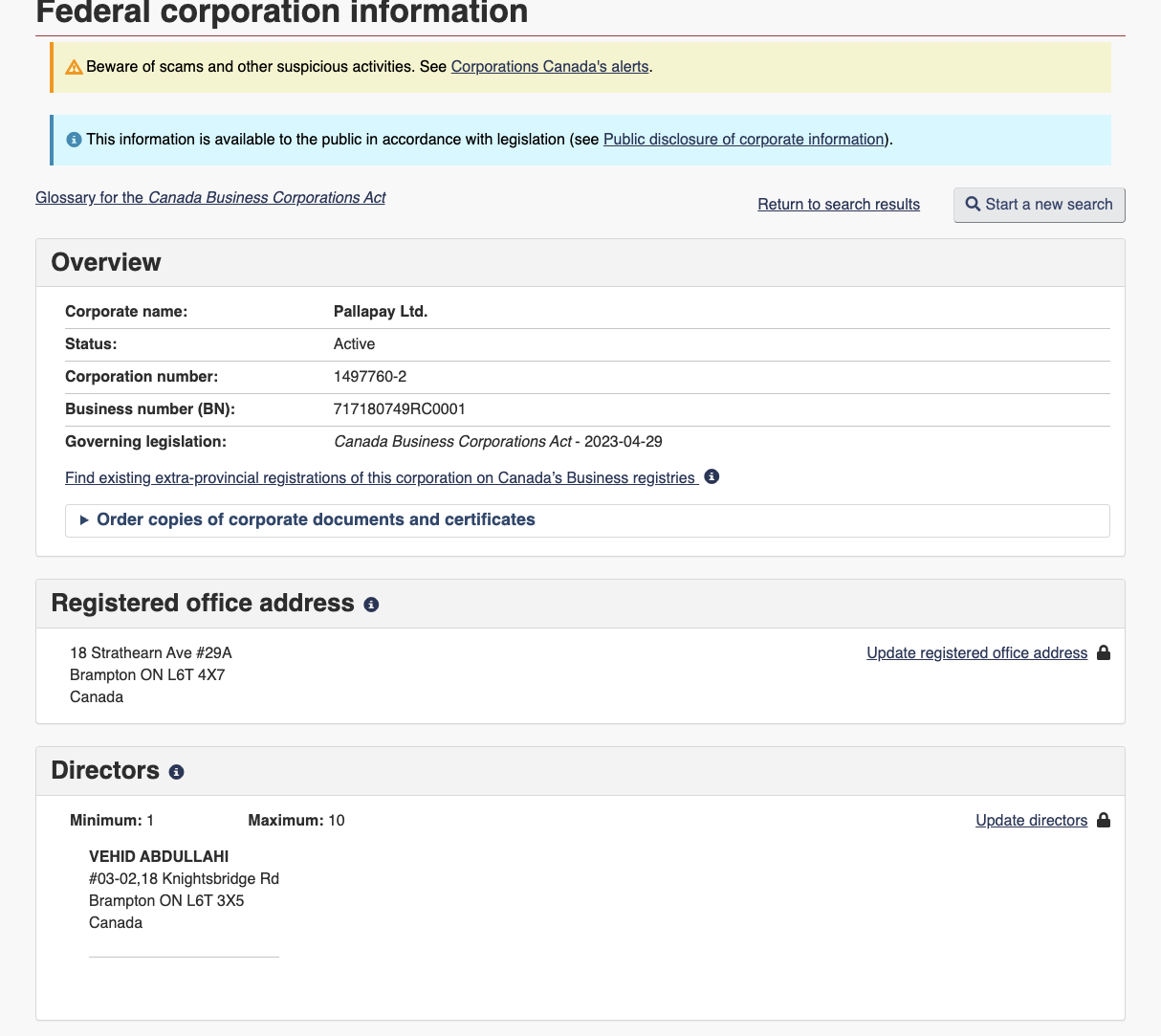
Task: Click director address #03-02,18 Knightsbridge Rd
Action: click(184, 879)
